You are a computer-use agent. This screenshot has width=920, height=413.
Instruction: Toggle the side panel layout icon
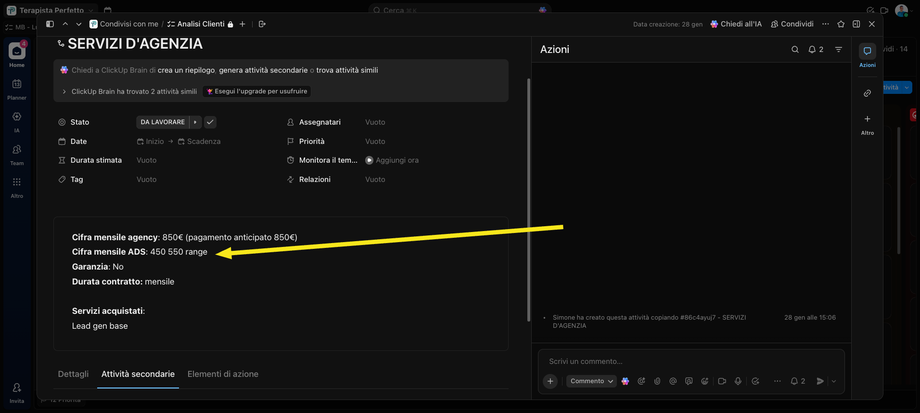tap(856, 24)
